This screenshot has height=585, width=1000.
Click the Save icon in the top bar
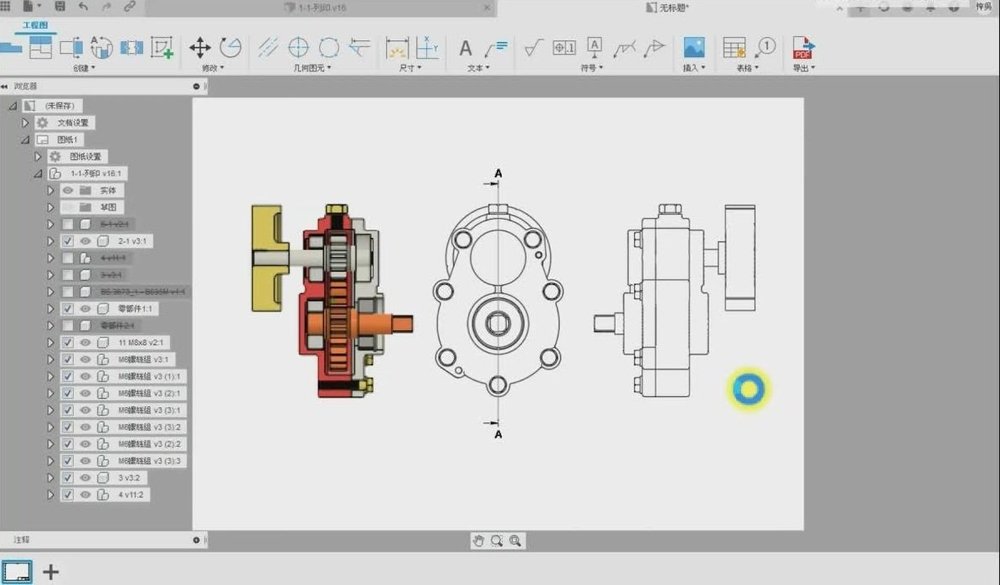click(x=60, y=6)
